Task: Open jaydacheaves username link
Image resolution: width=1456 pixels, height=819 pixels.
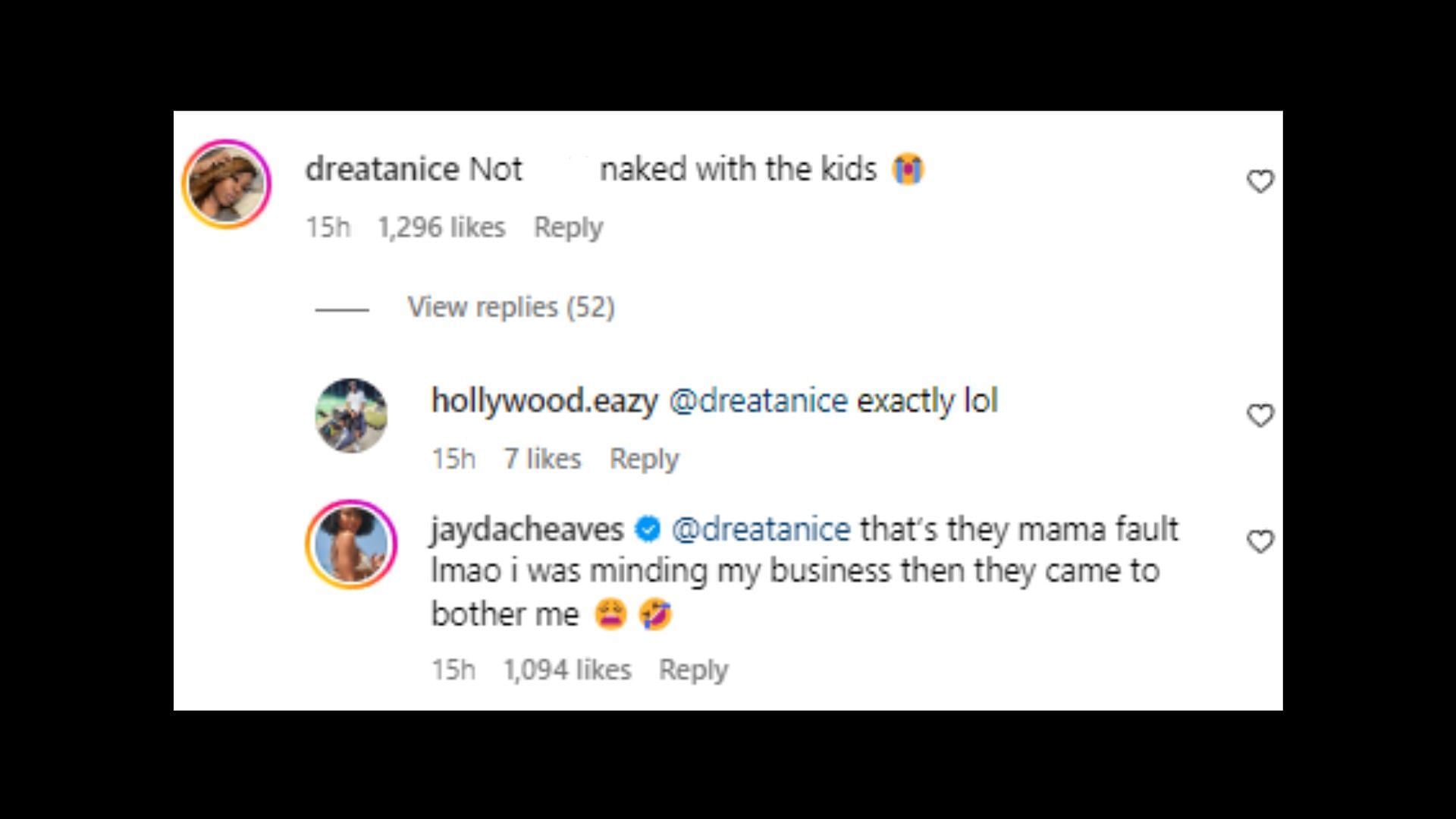Action: coord(527,529)
